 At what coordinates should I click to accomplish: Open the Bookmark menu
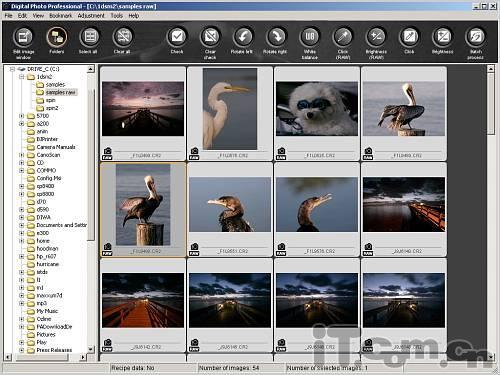pyautogui.click(x=61, y=16)
